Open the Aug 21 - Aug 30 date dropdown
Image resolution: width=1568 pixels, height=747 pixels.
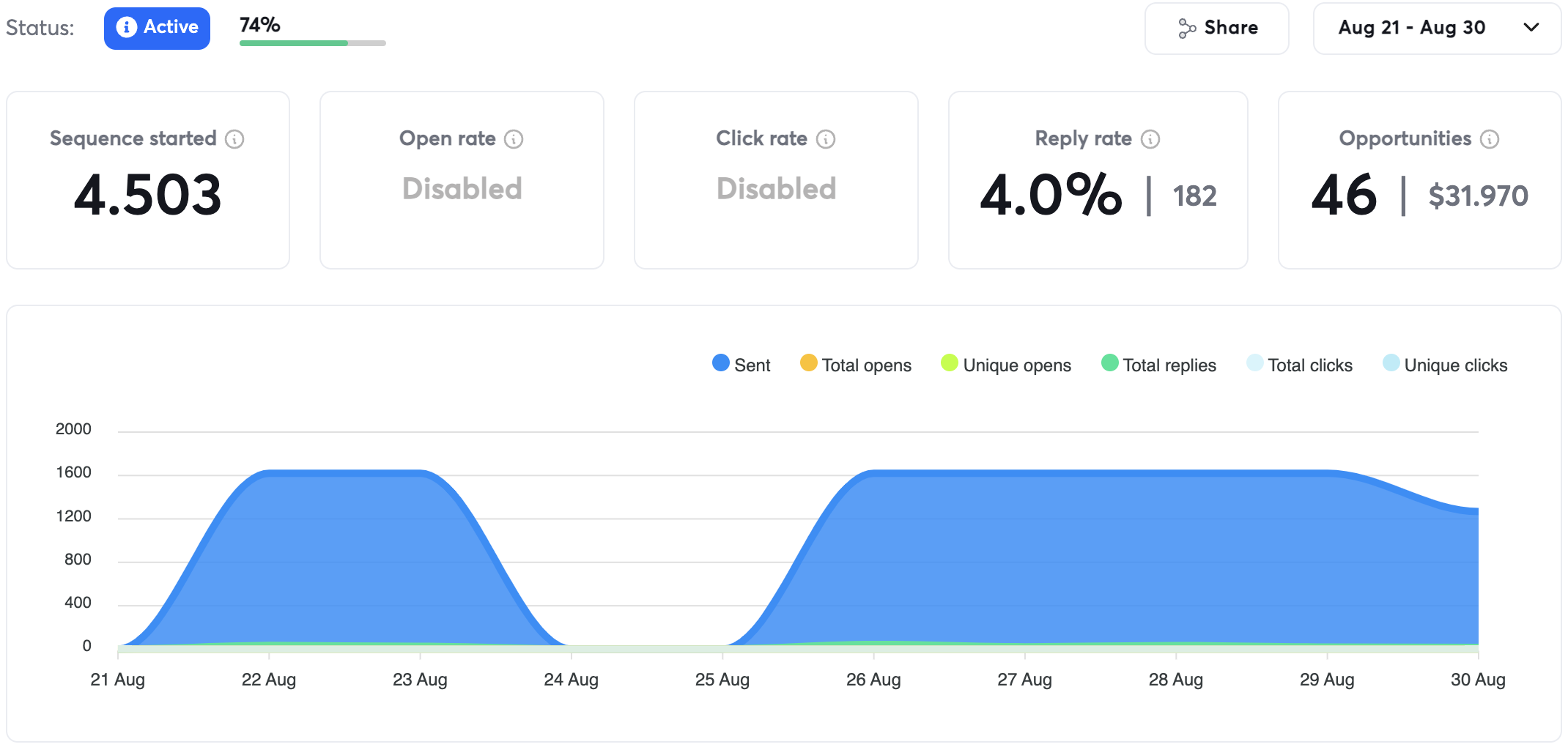(x=1411, y=28)
